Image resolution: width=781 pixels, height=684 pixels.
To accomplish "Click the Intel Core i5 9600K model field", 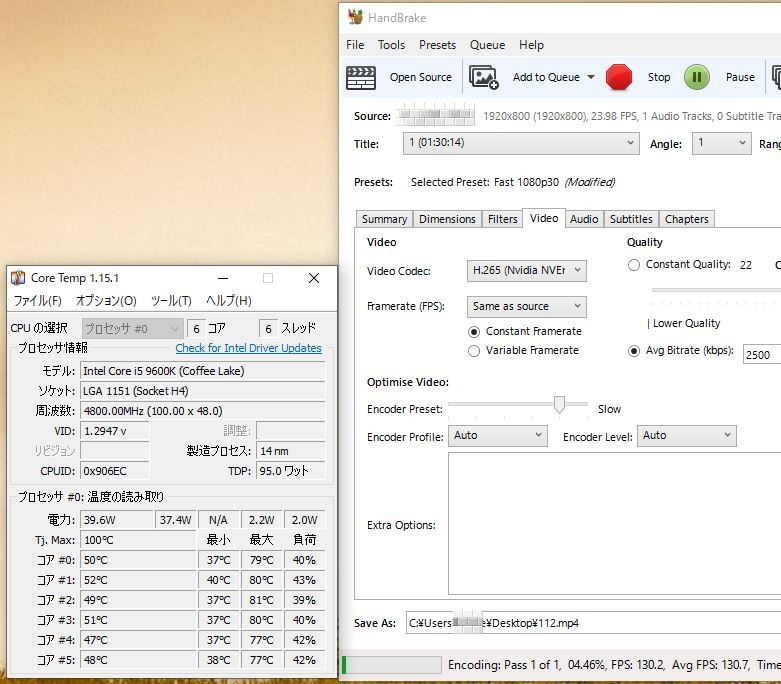I will (x=203, y=371).
